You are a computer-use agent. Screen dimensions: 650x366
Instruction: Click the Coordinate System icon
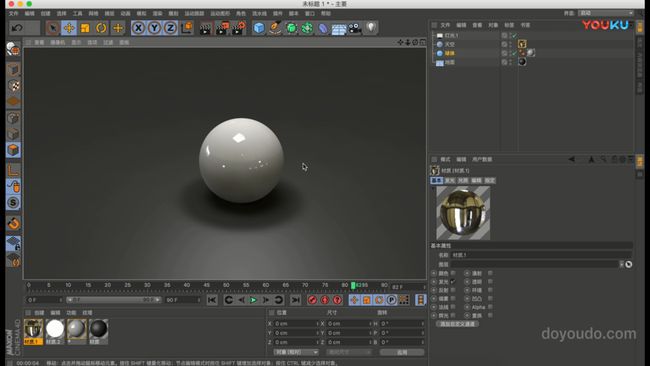coord(187,28)
